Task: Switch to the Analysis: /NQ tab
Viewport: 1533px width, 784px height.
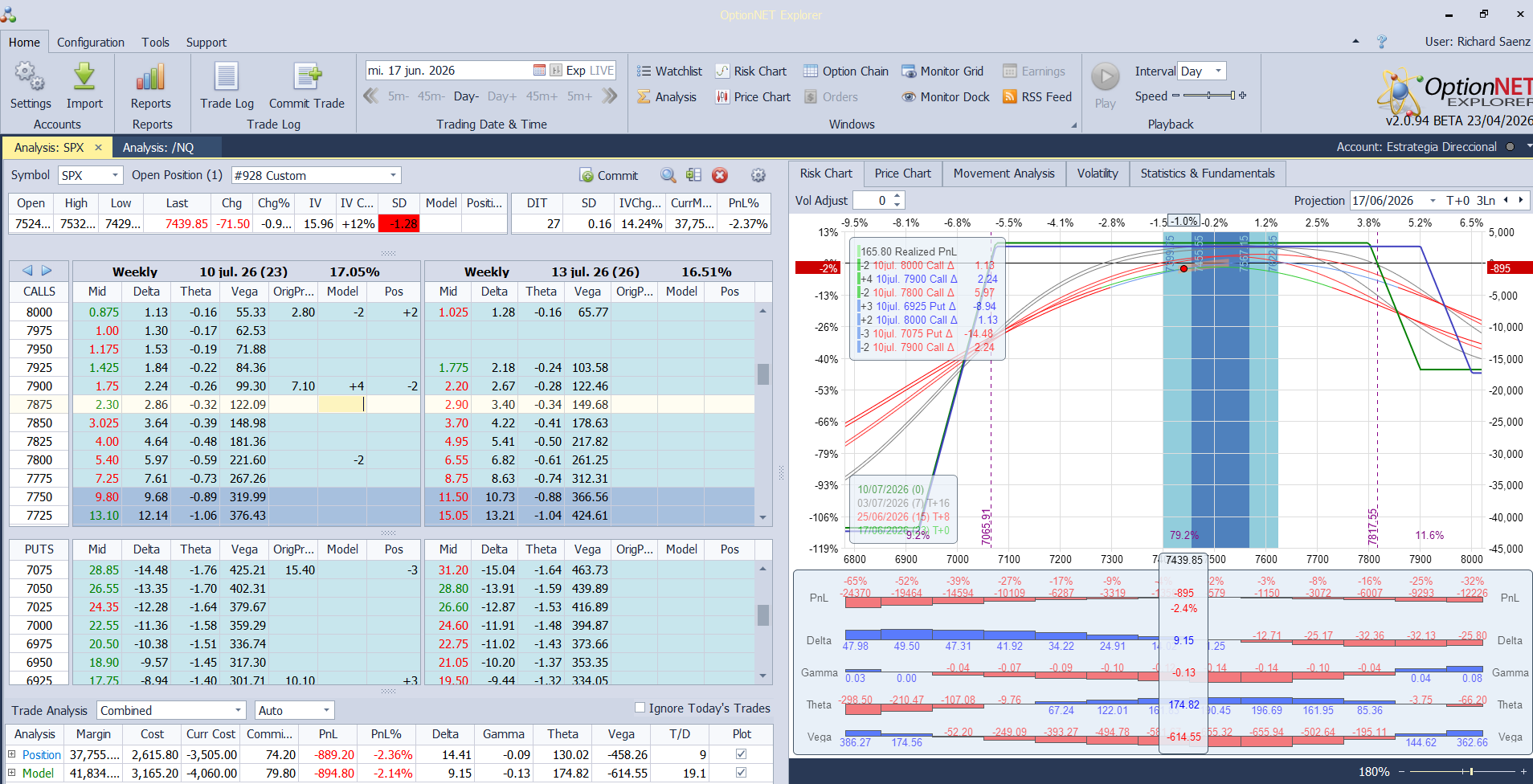Action: (x=158, y=148)
